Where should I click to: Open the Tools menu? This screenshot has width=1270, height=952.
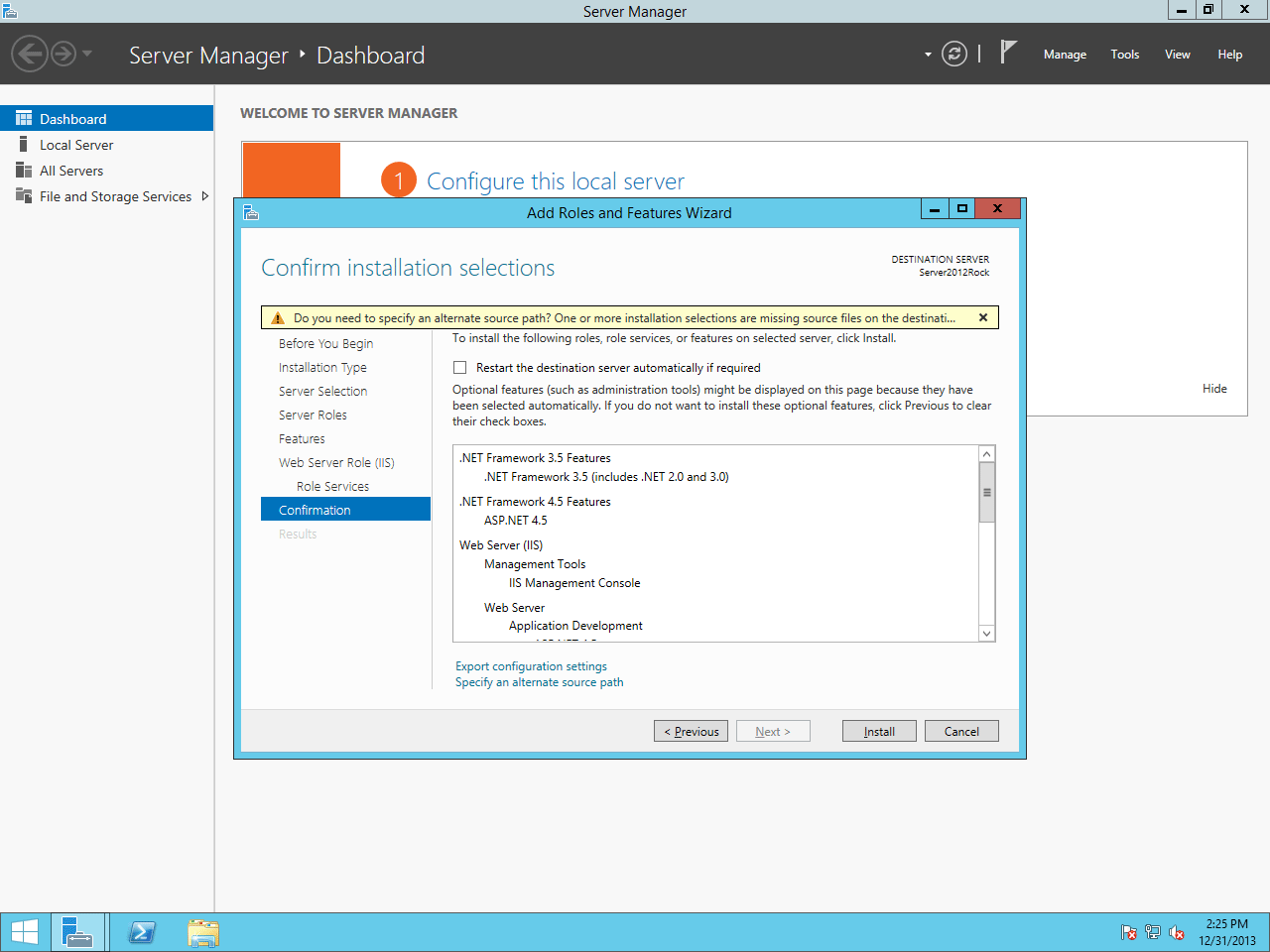1125,55
